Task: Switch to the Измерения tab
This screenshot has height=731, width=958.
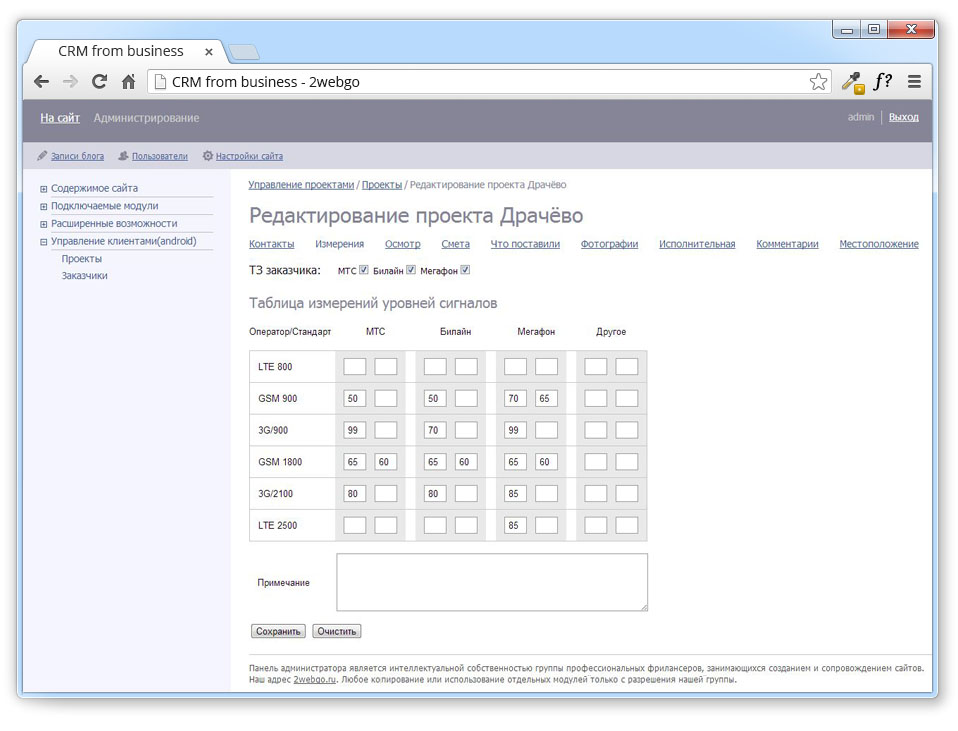Action: pyautogui.click(x=339, y=244)
